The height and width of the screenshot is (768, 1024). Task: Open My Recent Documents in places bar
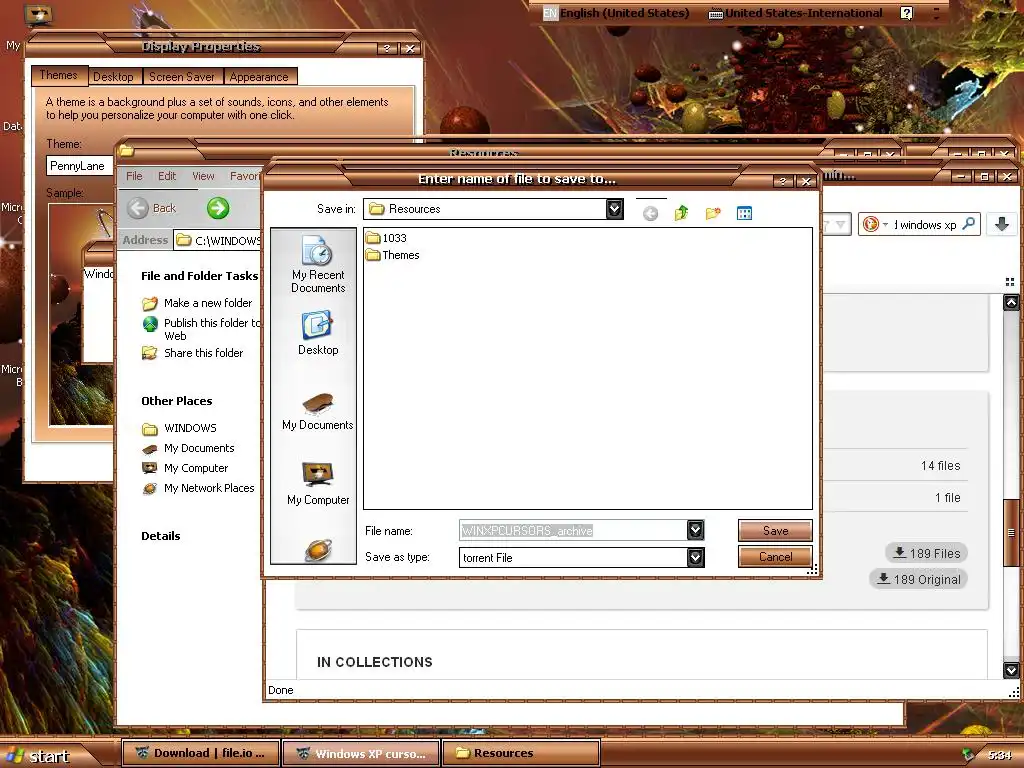(318, 264)
